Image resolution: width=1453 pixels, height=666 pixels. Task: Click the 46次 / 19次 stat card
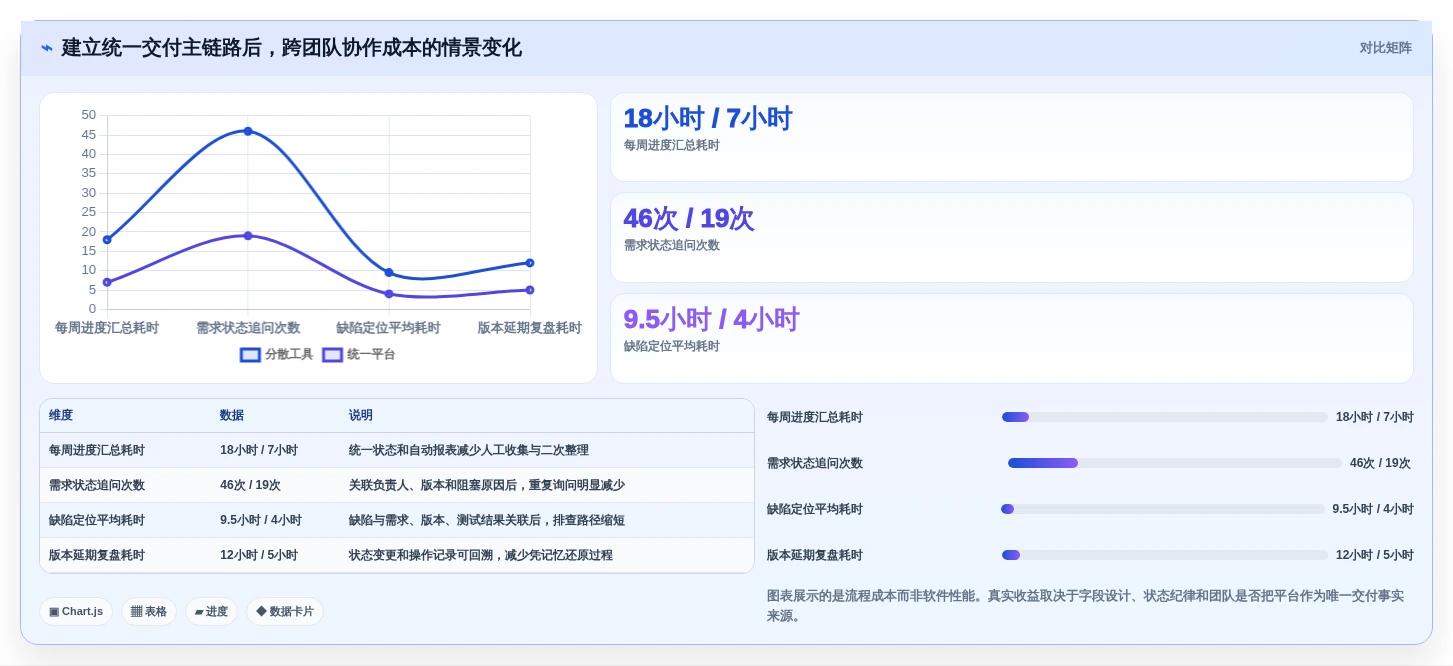pos(1012,237)
